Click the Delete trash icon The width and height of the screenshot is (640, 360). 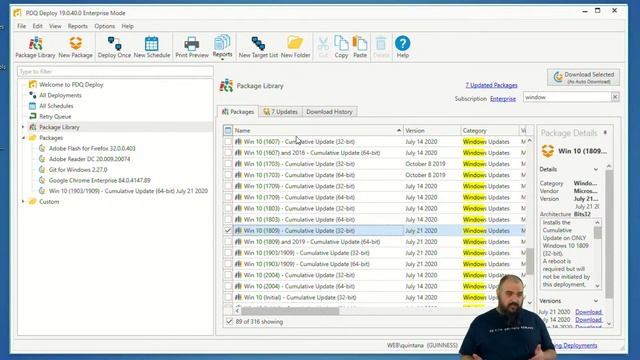(x=381, y=47)
